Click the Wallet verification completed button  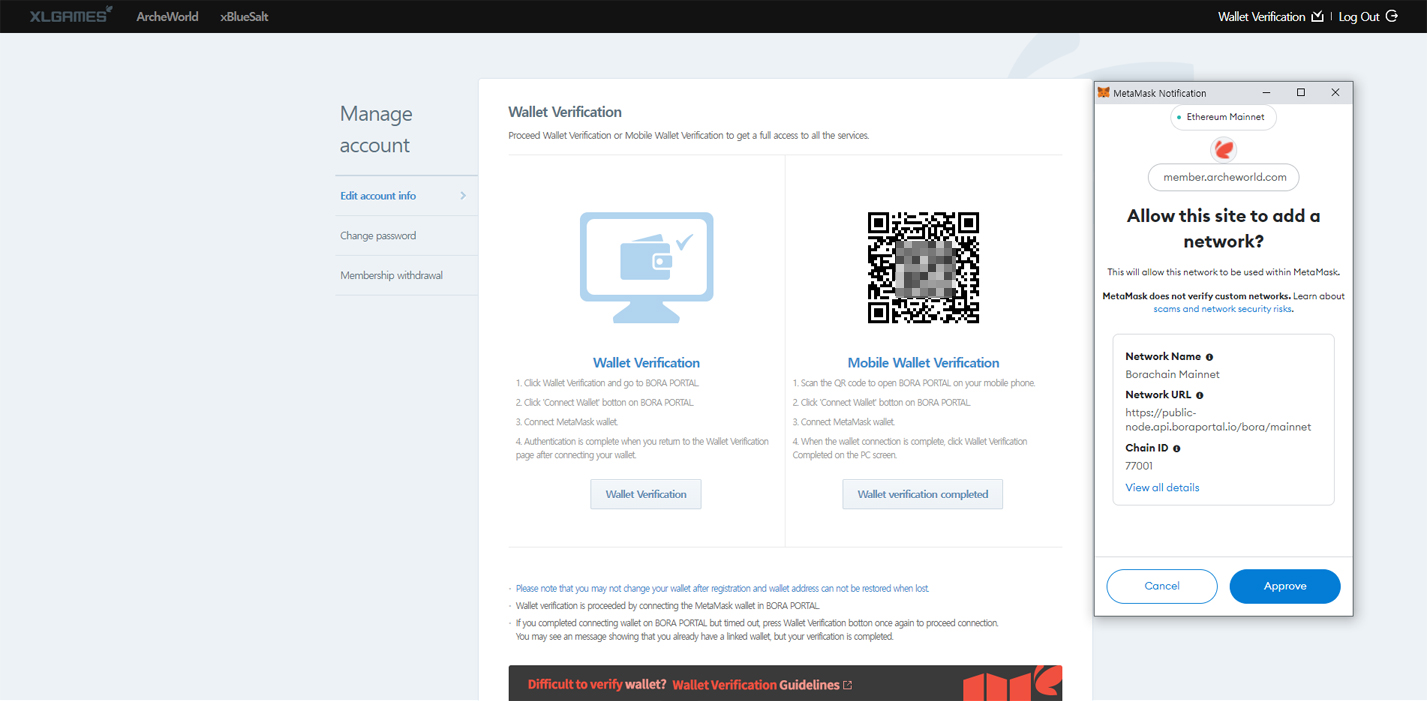pyautogui.click(x=923, y=494)
